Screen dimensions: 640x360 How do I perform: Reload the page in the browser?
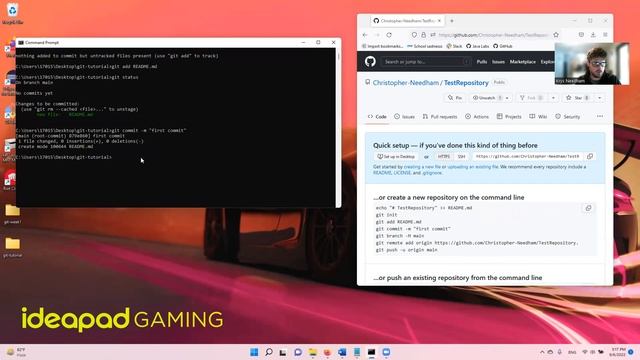[389, 35]
